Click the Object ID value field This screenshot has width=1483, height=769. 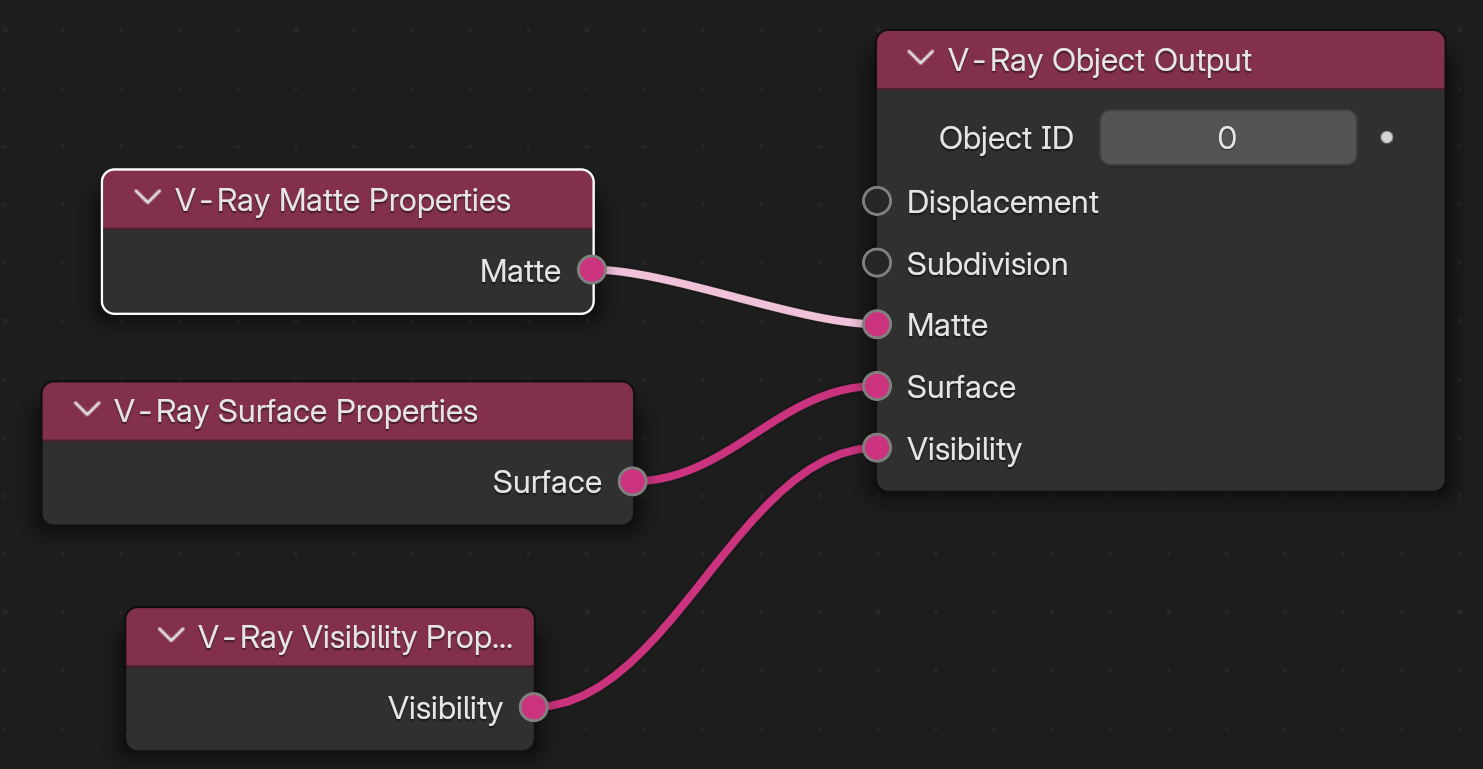click(x=1228, y=138)
